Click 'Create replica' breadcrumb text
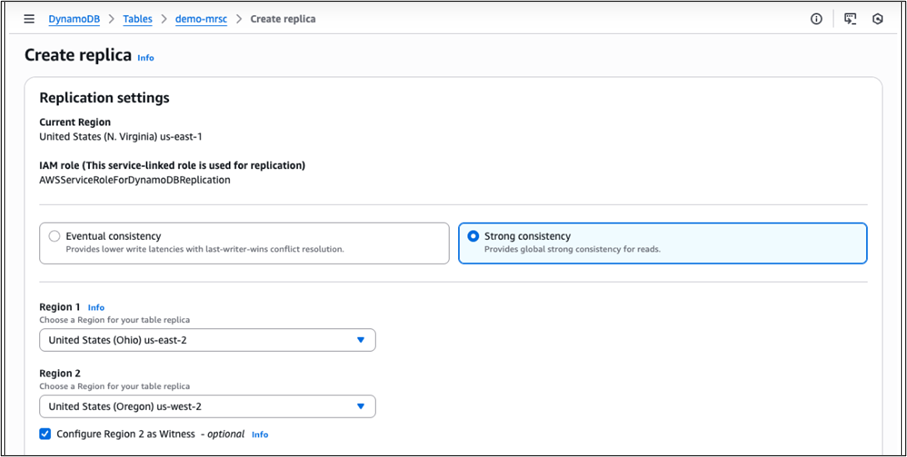 (283, 19)
